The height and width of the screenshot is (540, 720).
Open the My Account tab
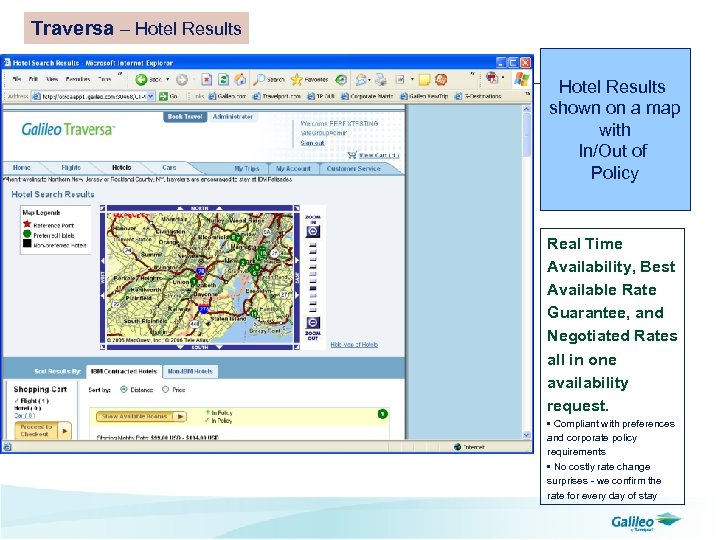click(293, 169)
